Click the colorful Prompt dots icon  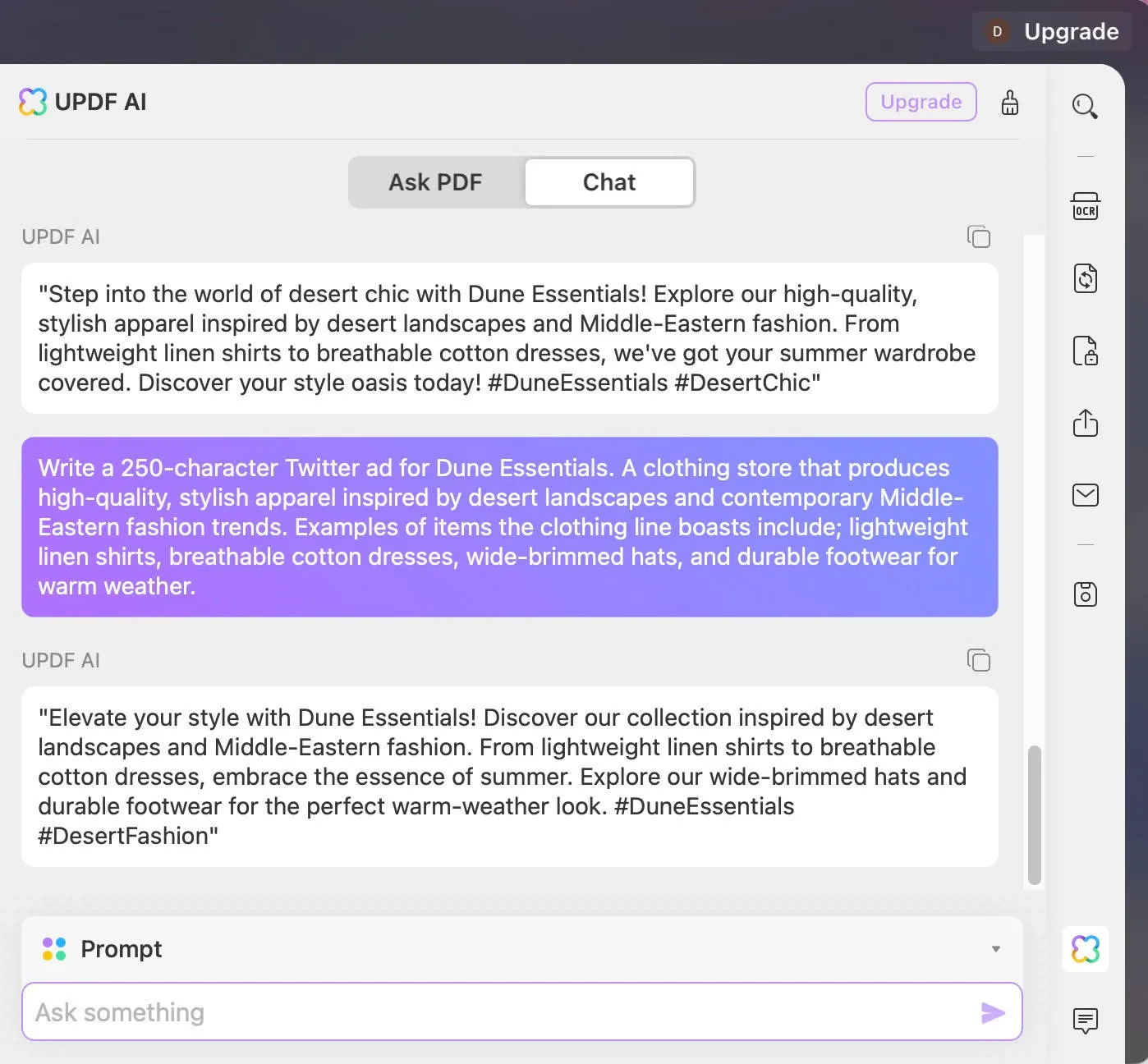point(54,949)
